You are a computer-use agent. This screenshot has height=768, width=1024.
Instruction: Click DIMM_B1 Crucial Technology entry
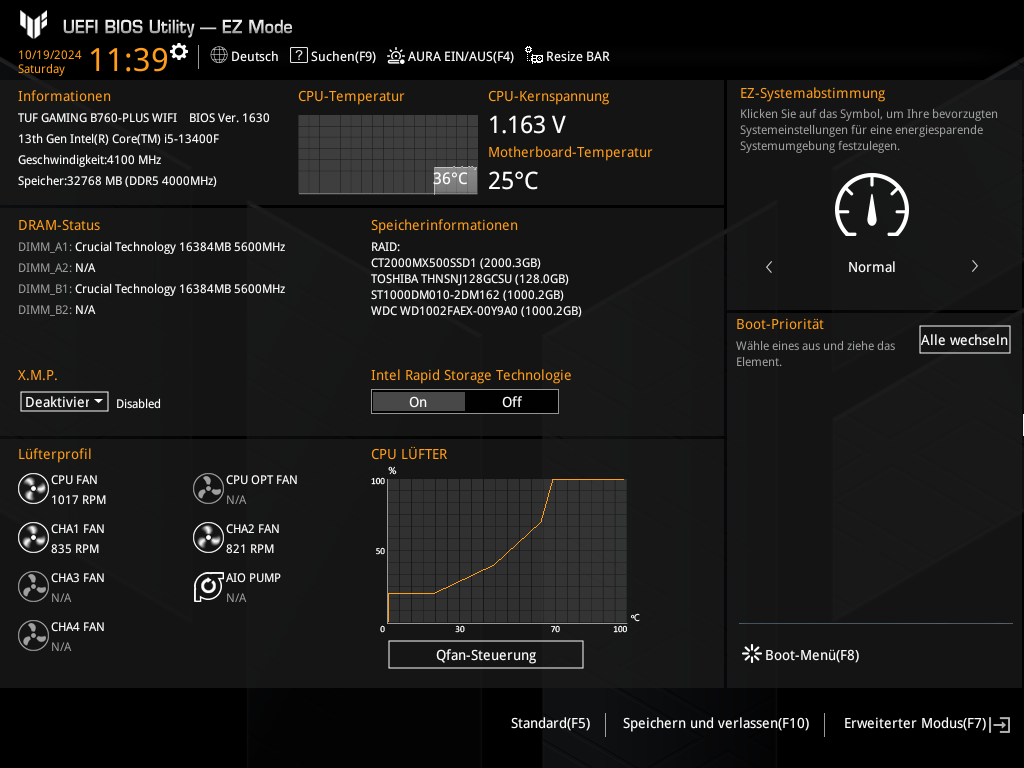pos(152,289)
